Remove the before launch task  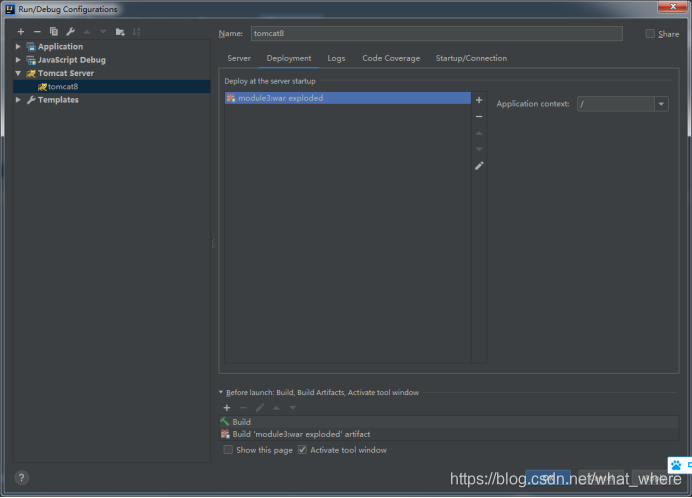pyautogui.click(x=243, y=408)
